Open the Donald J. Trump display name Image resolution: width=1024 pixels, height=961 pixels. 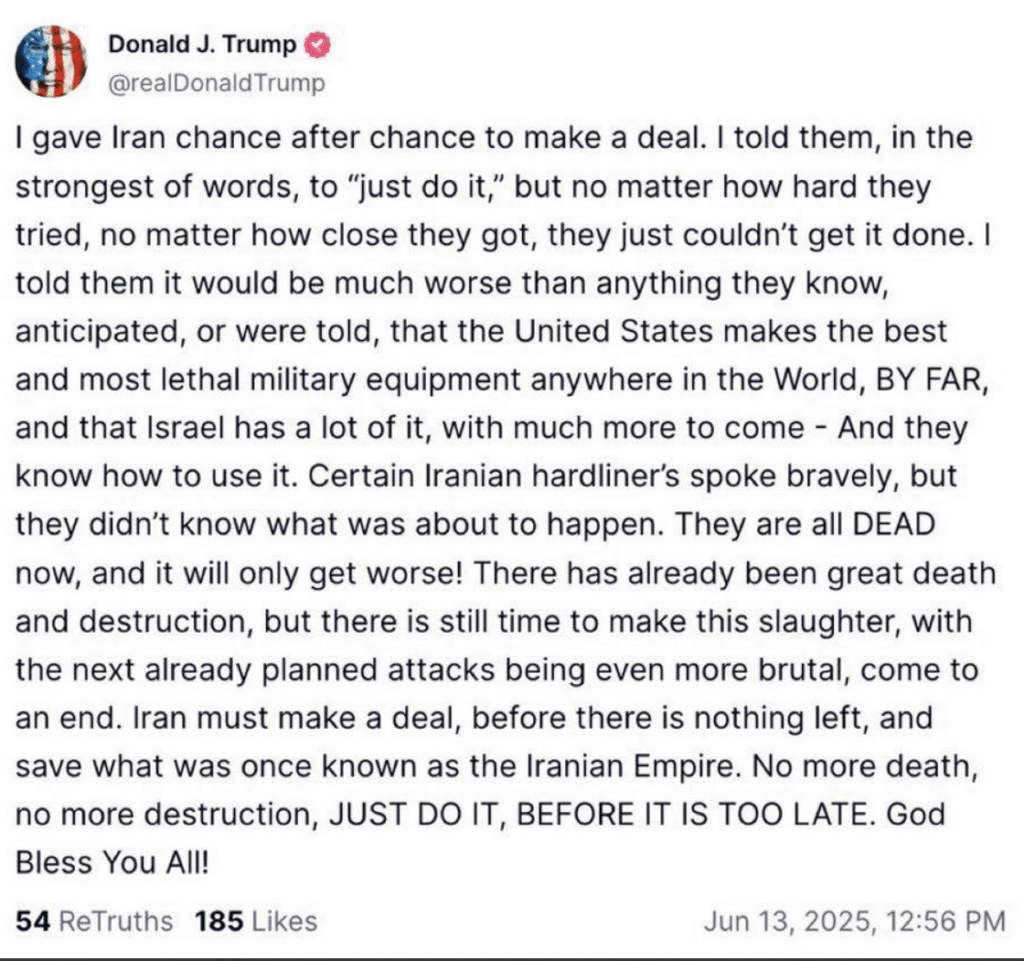click(x=202, y=44)
